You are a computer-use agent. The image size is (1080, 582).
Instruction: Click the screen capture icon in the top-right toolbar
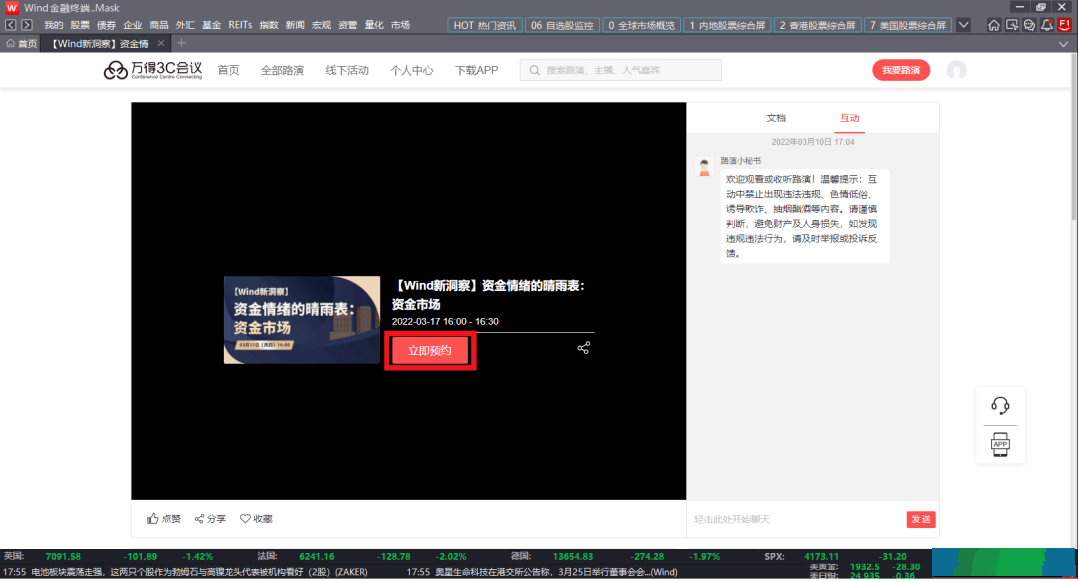click(x=1011, y=25)
